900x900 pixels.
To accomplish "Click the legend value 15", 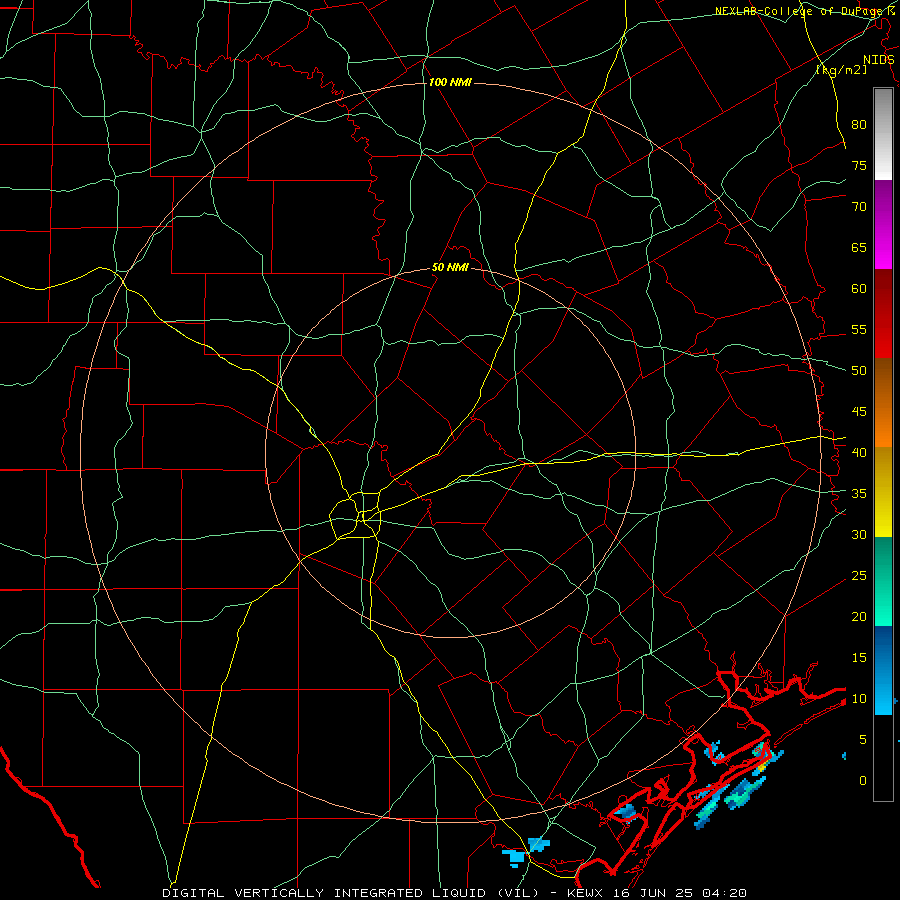I will pyautogui.click(x=859, y=658).
